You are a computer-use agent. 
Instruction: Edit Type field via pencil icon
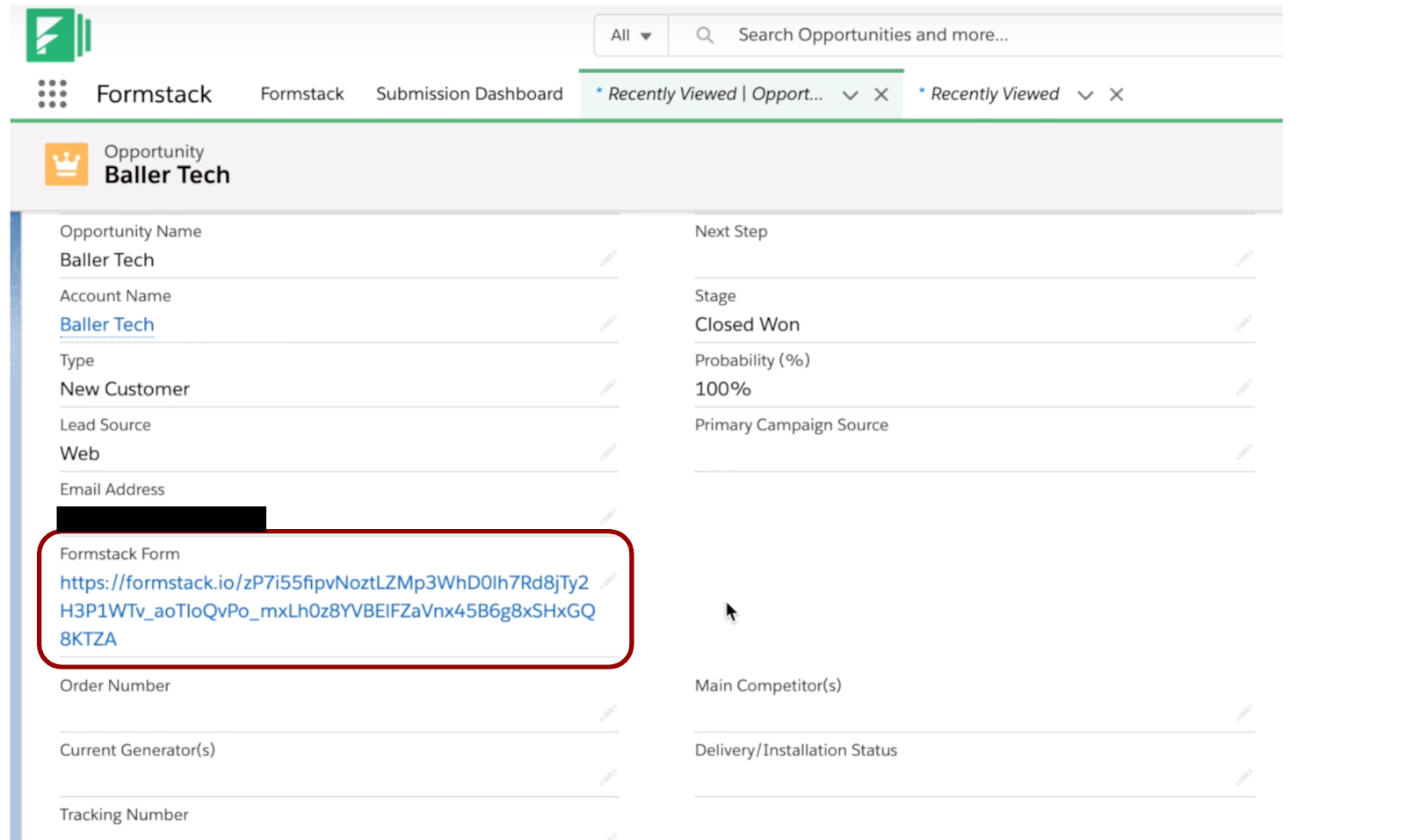[x=608, y=387]
